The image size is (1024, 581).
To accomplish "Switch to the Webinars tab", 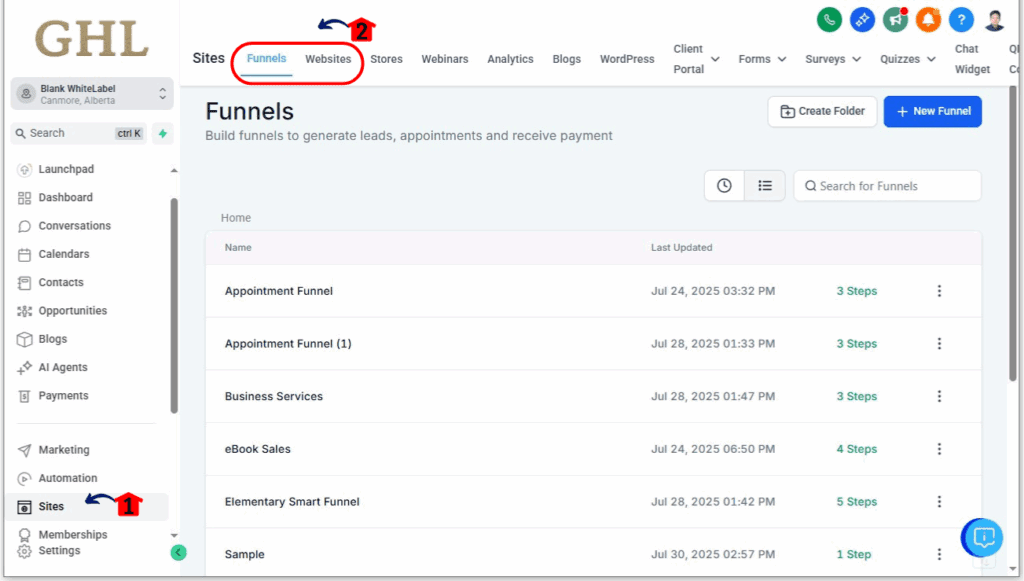I will pyautogui.click(x=445, y=59).
